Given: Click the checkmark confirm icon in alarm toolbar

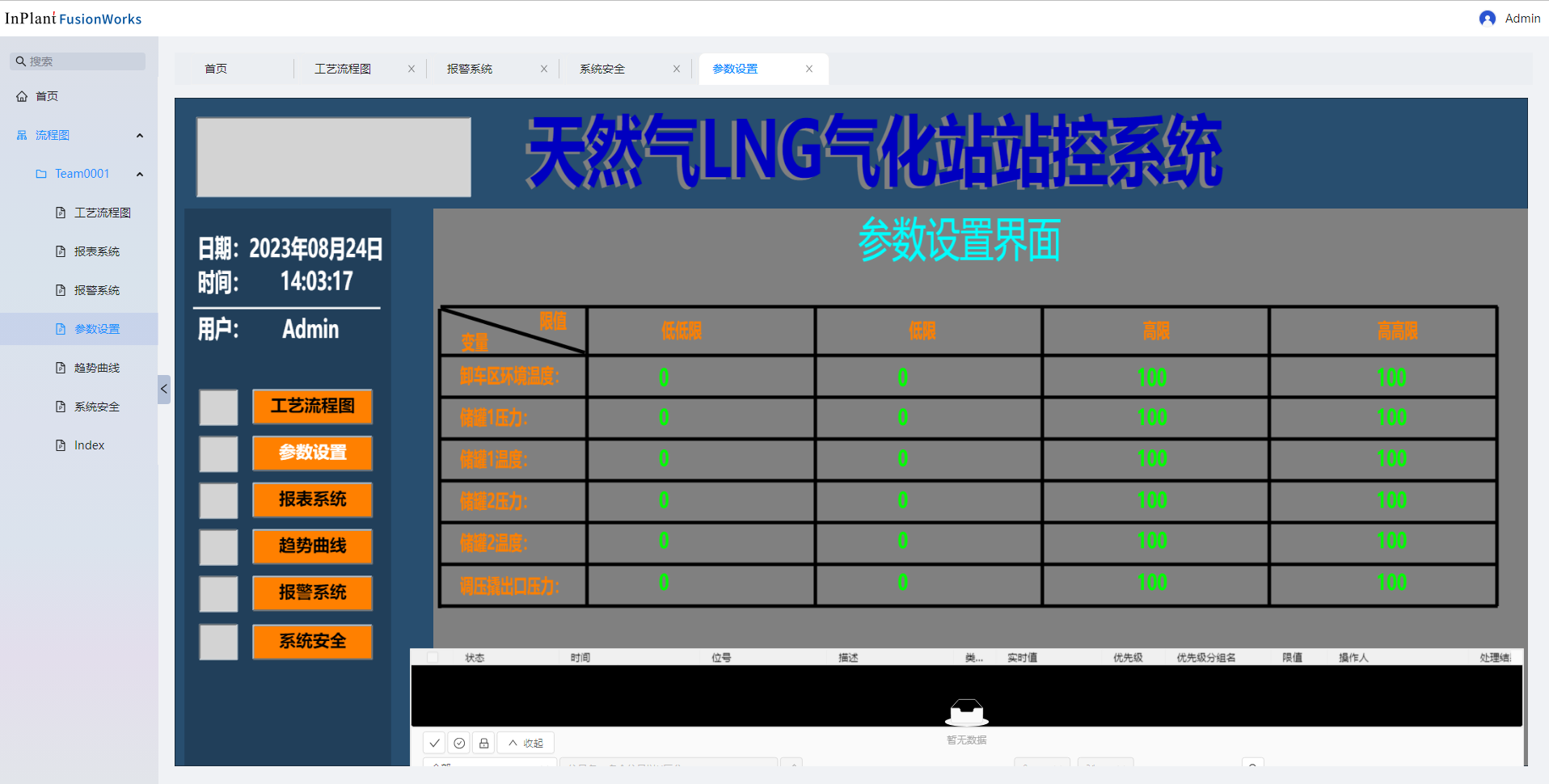Looking at the screenshot, I should (x=434, y=743).
